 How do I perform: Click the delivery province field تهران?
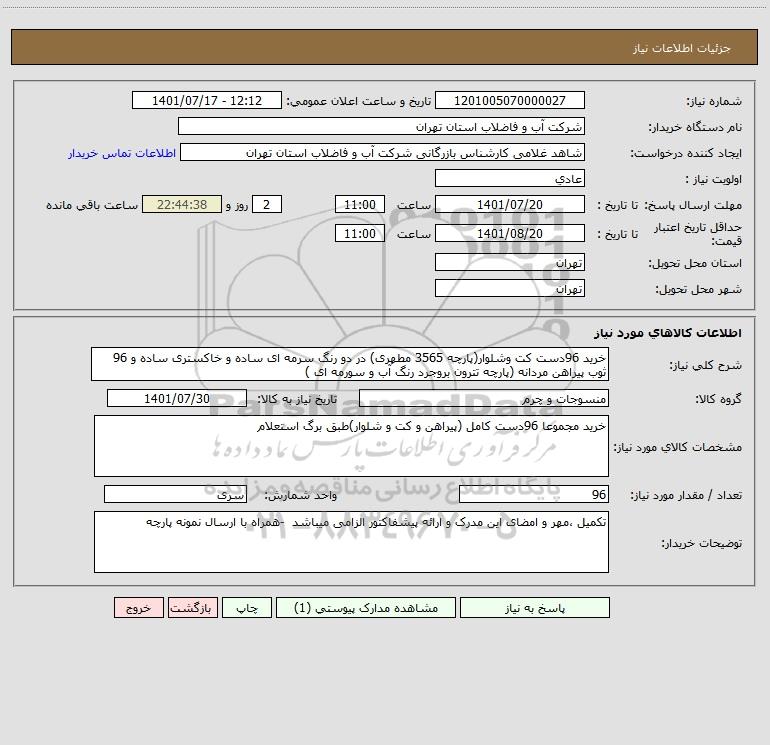tap(510, 262)
